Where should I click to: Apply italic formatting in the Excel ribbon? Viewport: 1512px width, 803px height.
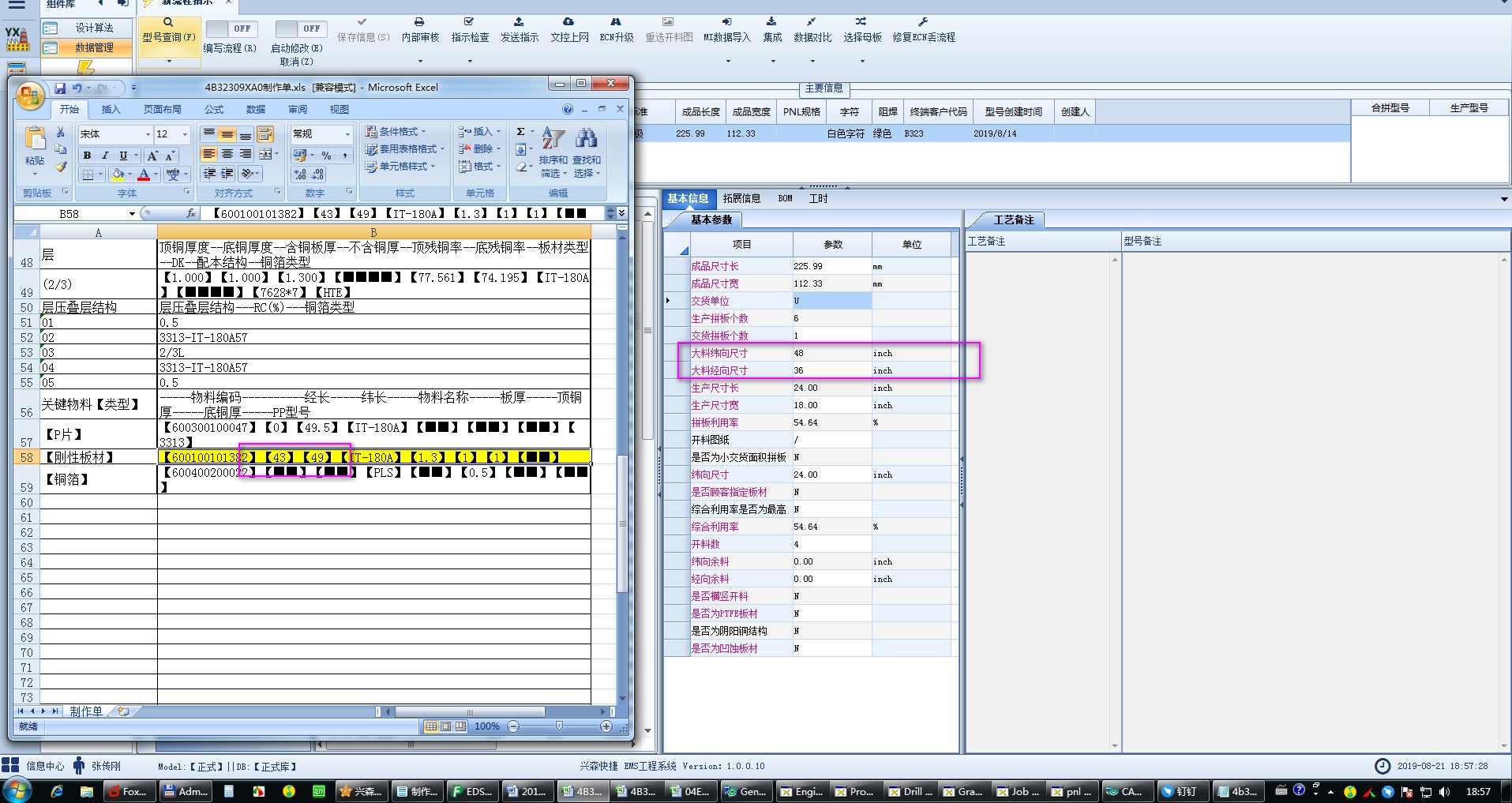[104, 156]
